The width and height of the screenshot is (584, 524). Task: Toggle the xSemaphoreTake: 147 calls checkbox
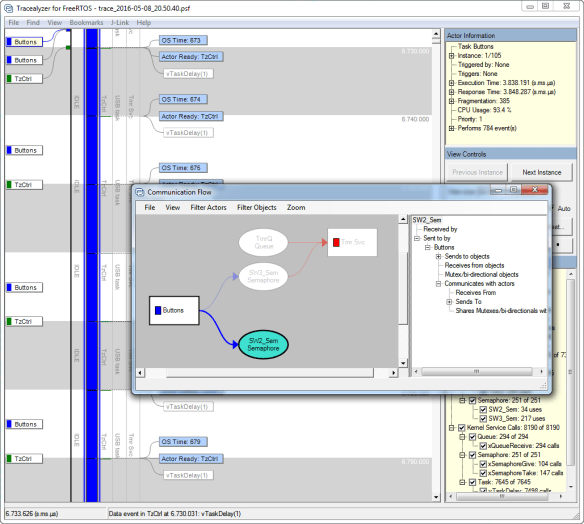coord(483,473)
